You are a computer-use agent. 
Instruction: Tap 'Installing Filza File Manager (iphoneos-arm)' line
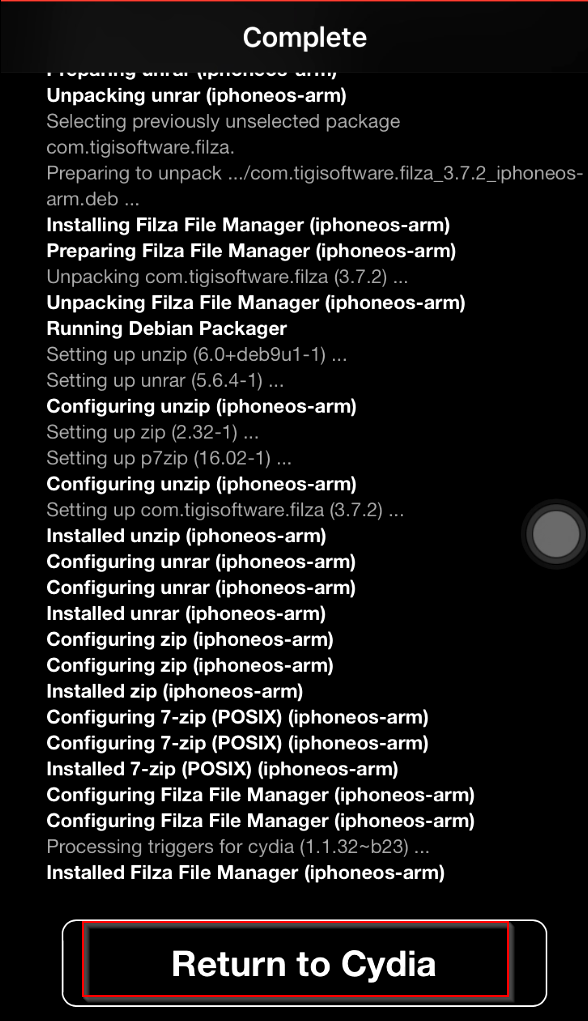coord(248,225)
